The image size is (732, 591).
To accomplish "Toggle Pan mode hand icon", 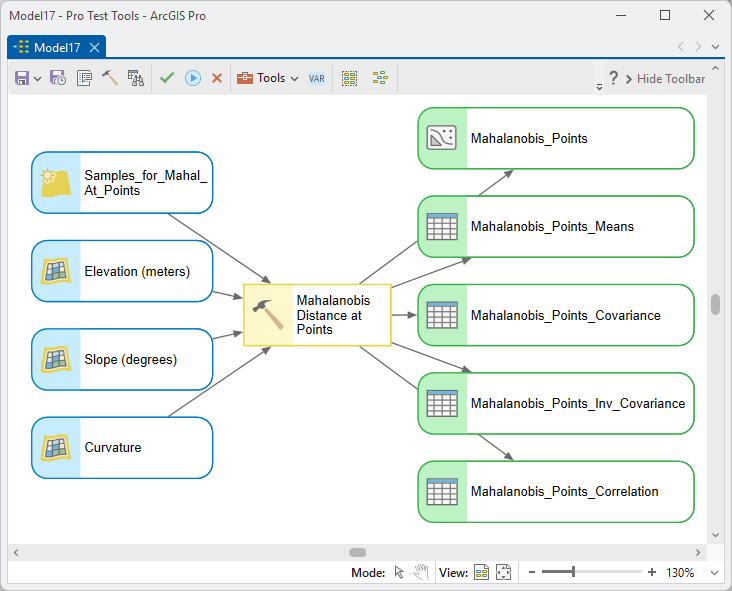I will [x=421, y=572].
